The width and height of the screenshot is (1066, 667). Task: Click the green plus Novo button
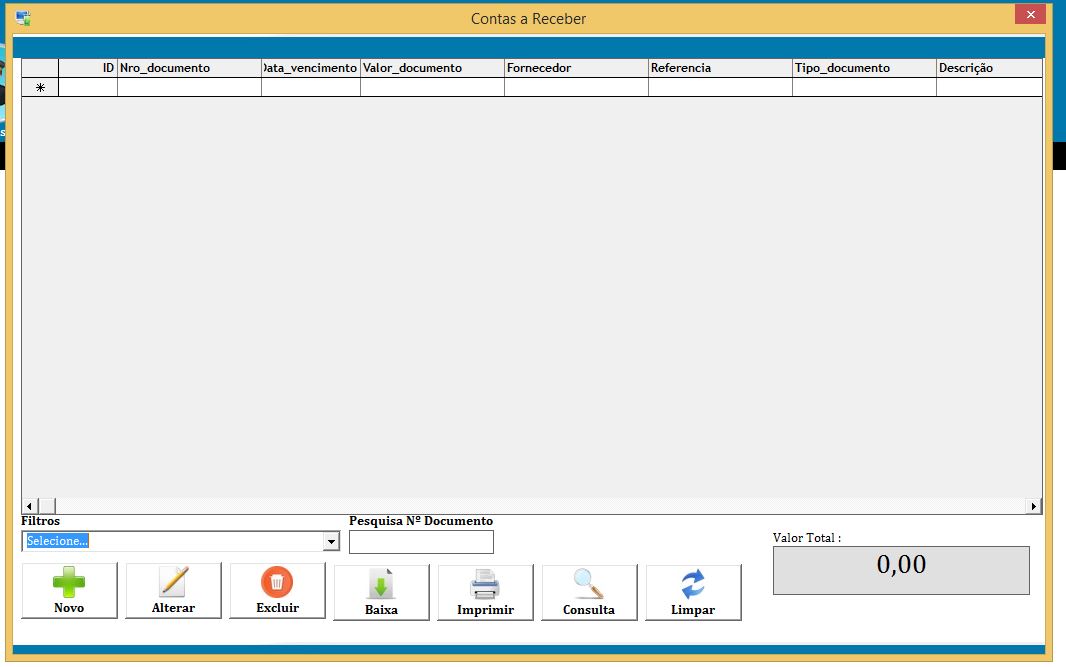(x=69, y=591)
